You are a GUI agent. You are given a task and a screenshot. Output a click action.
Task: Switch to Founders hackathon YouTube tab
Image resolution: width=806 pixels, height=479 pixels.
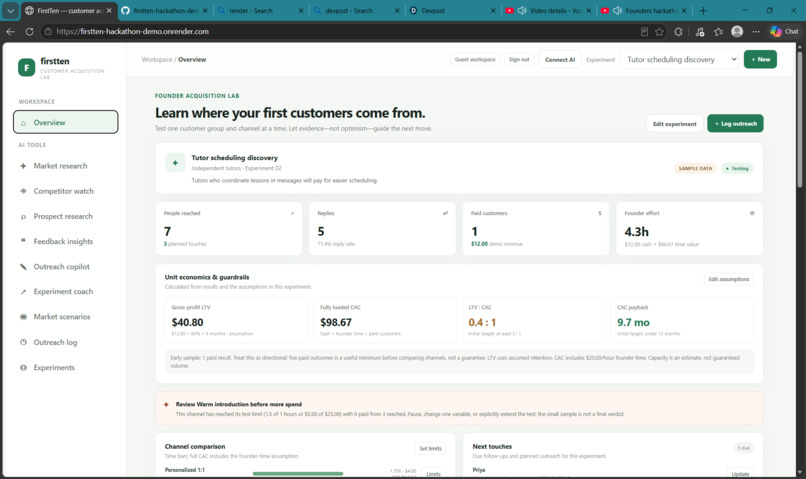click(644, 10)
